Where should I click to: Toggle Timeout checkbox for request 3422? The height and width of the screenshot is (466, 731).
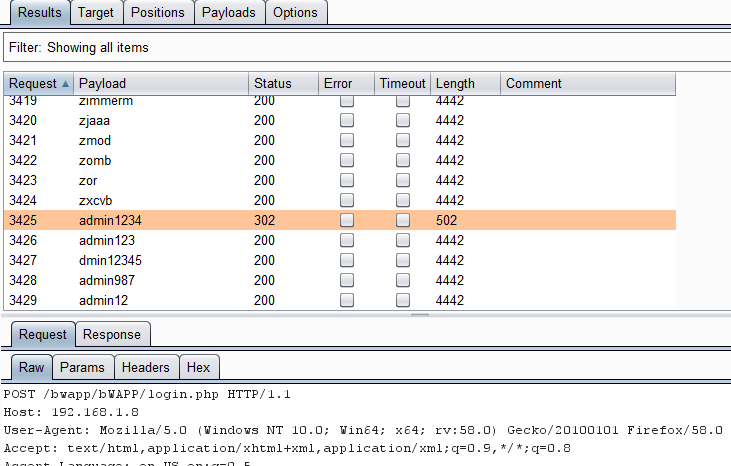click(403, 160)
